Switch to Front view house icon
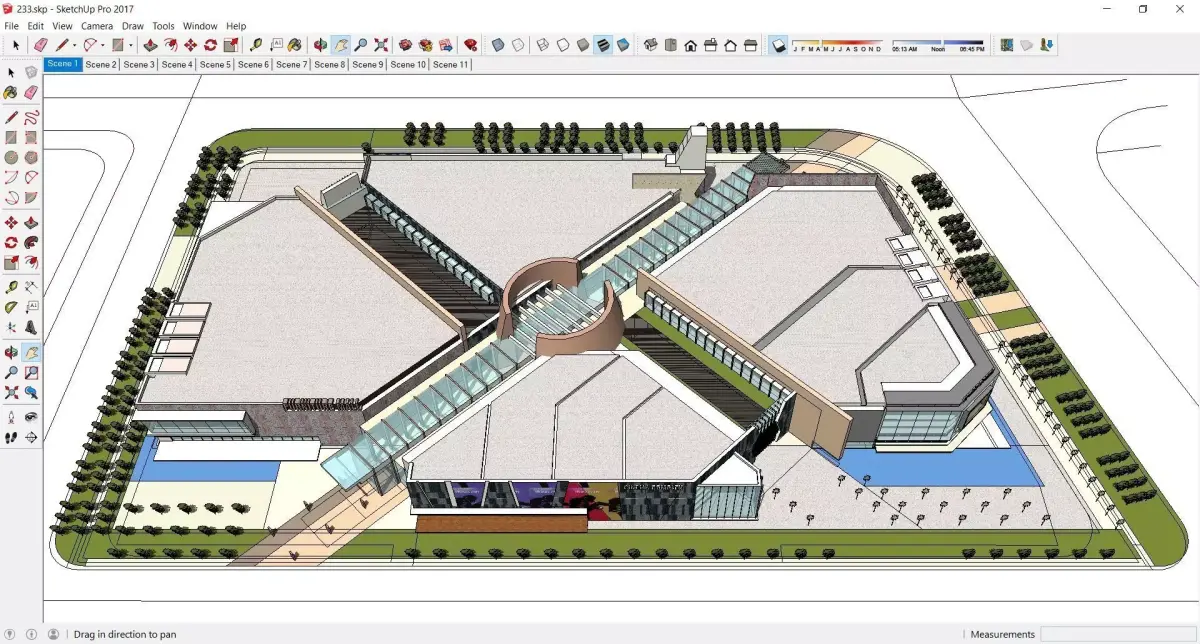This screenshot has width=1200, height=644. click(690, 45)
